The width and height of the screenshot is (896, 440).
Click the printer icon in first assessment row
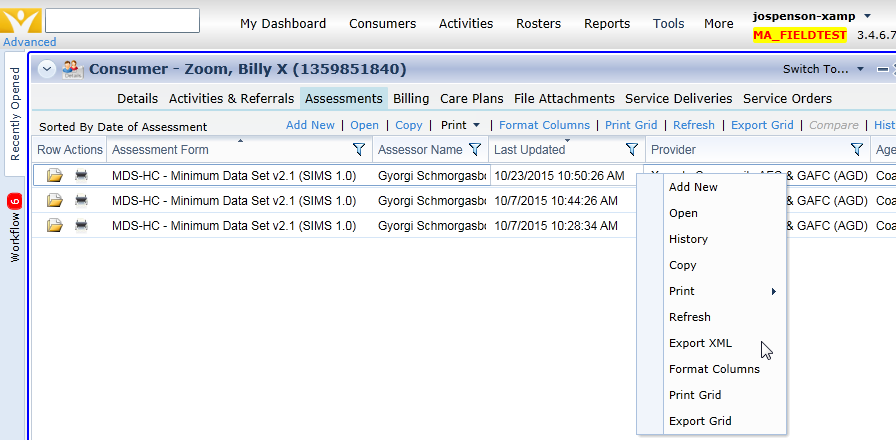[x=81, y=175]
